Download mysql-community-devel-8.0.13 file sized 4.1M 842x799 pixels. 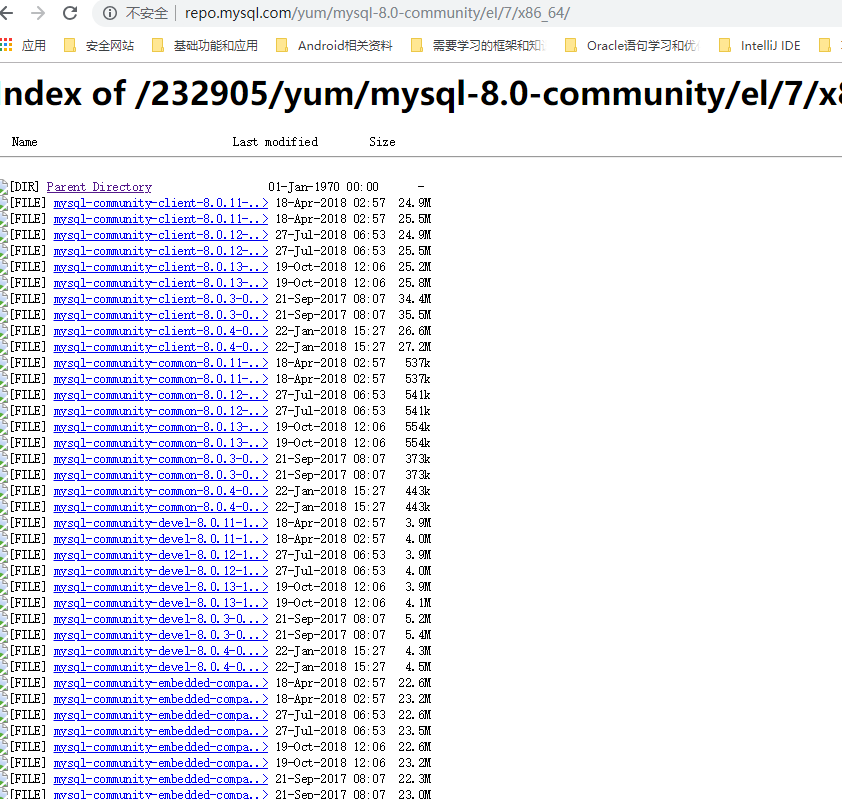click(x=161, y=603)
